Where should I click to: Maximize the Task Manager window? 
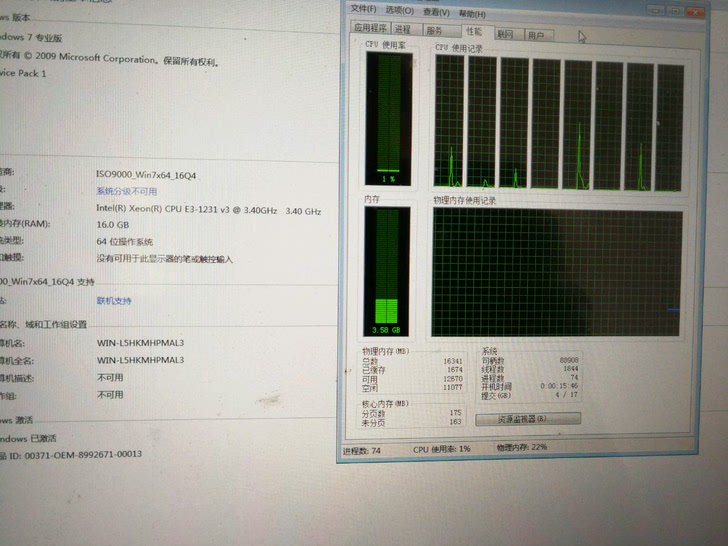point(676,11)
